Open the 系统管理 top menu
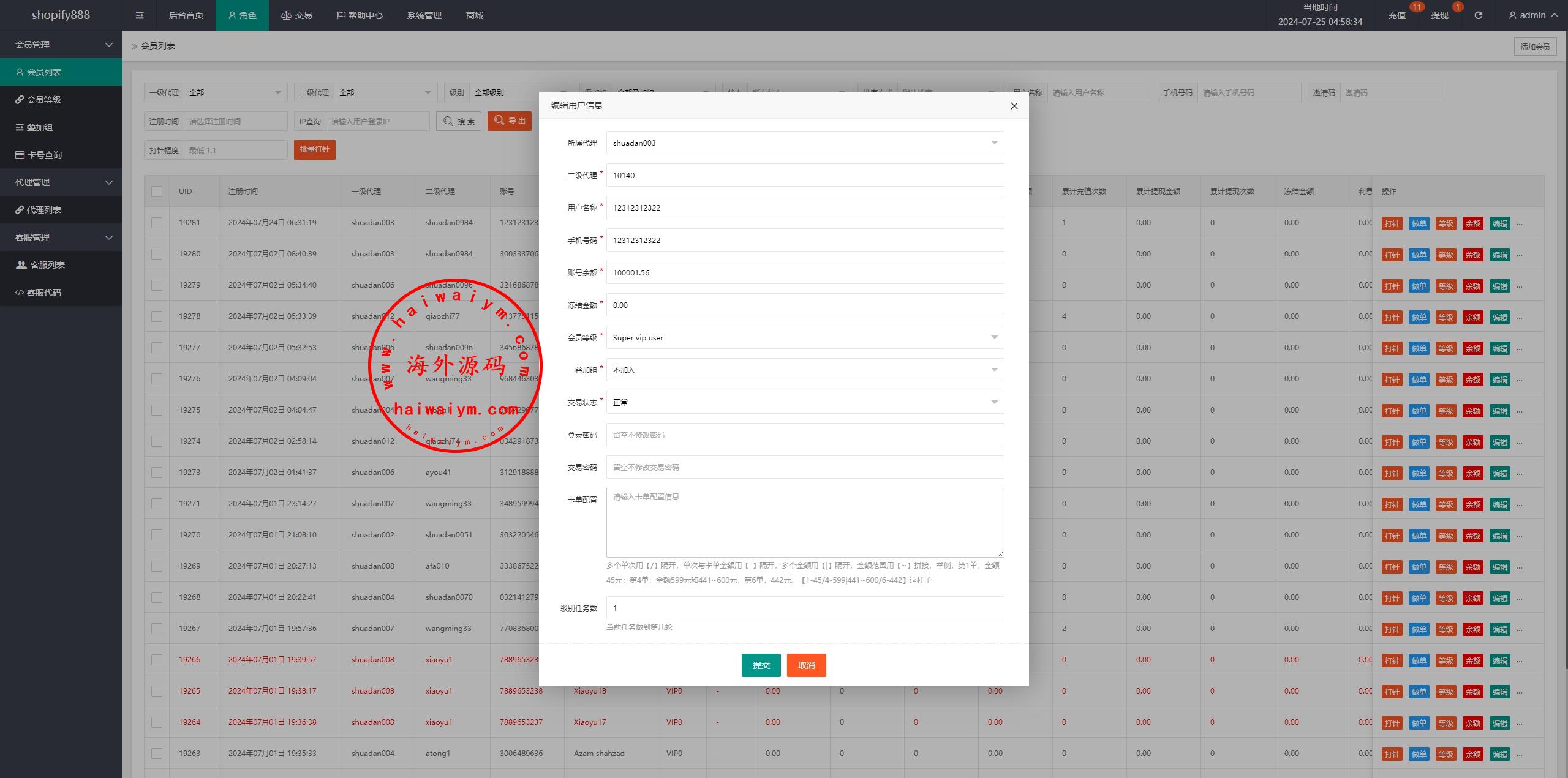 [424, 15]
